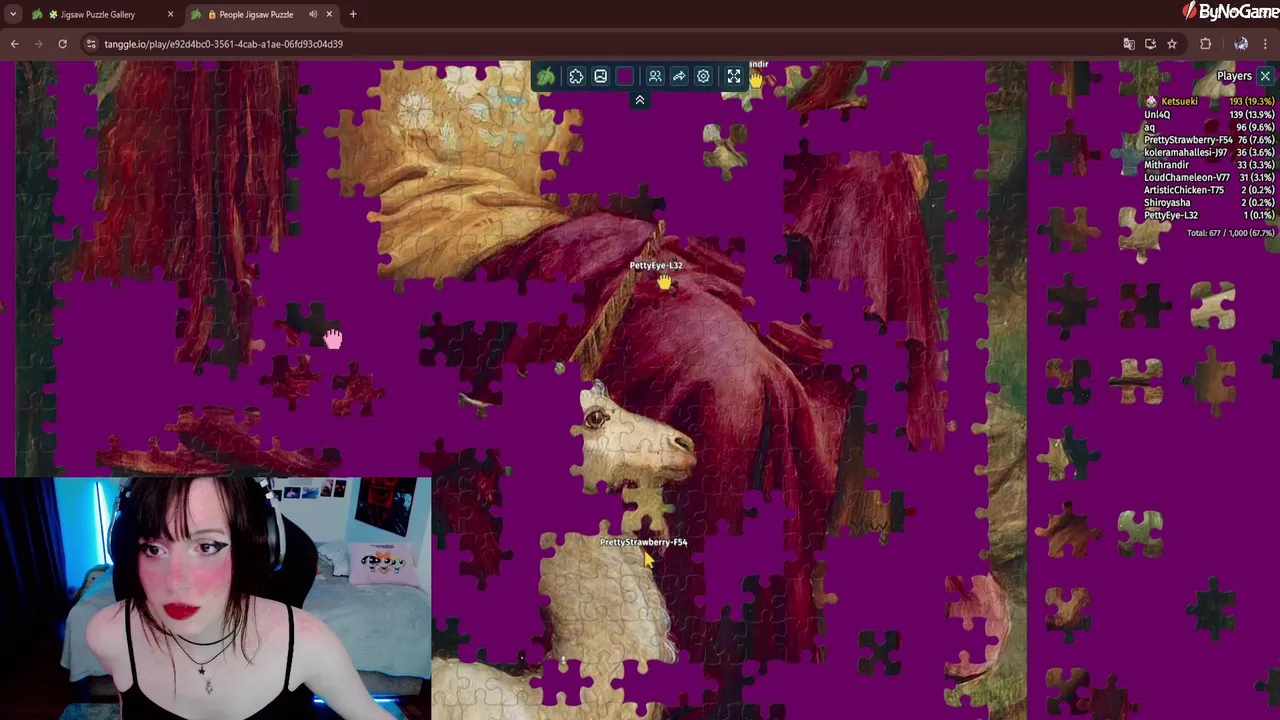Open the browser profile avatar

[1241, 44]
